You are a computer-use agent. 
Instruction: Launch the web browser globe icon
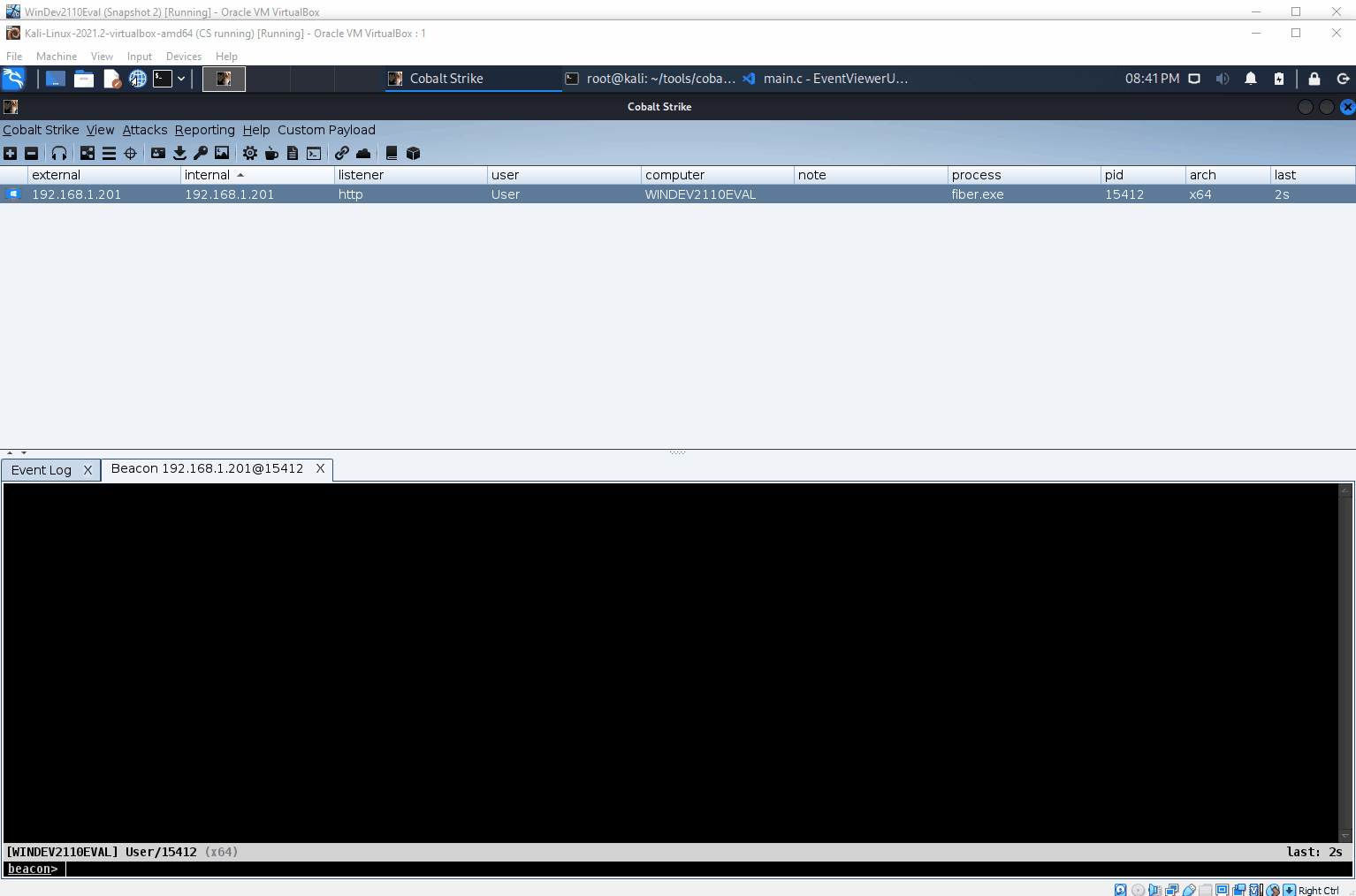point(138,79)
